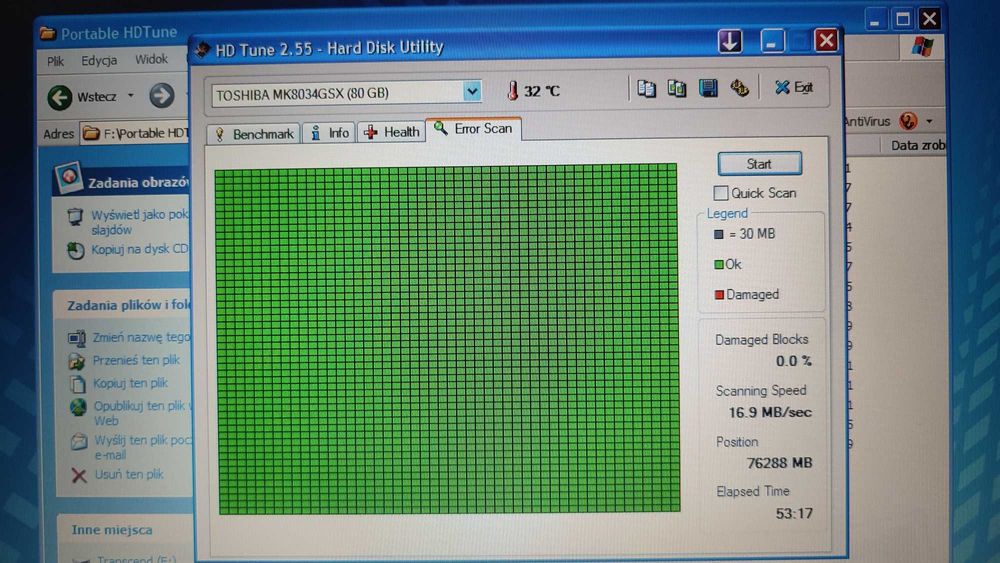
Task: Click Kopiuj na dysk CD link
Action: coord(139,249)
